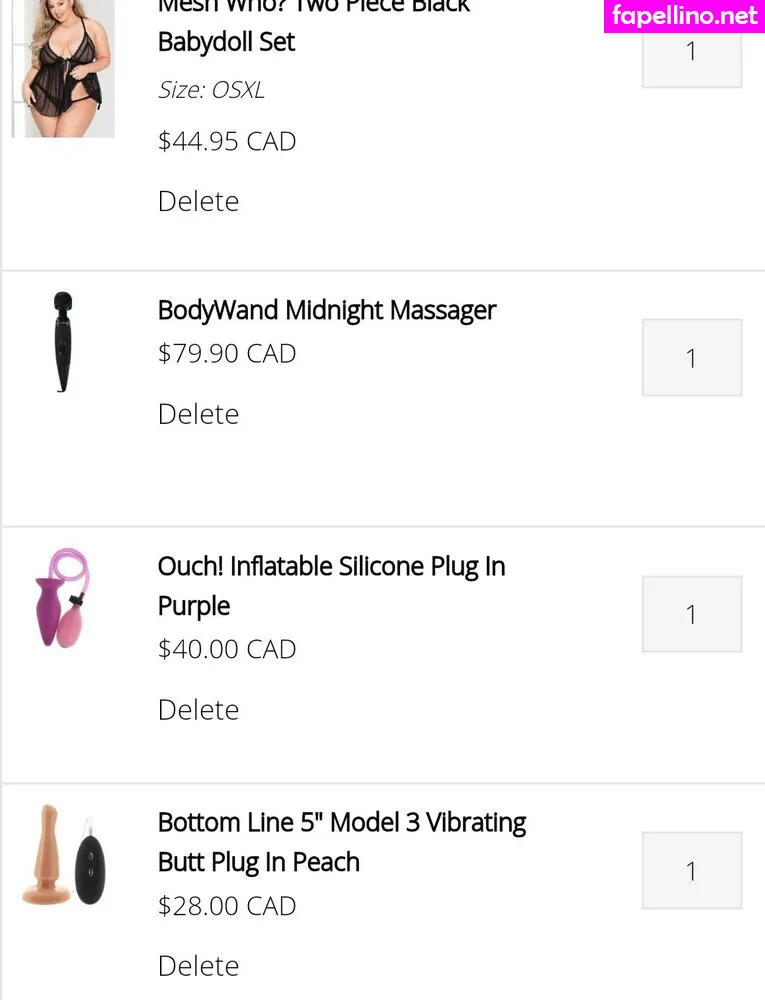This screenshot has width=765, height=1000.
Task: Click the quantity box for the $40.00 item
Action: 691,614
